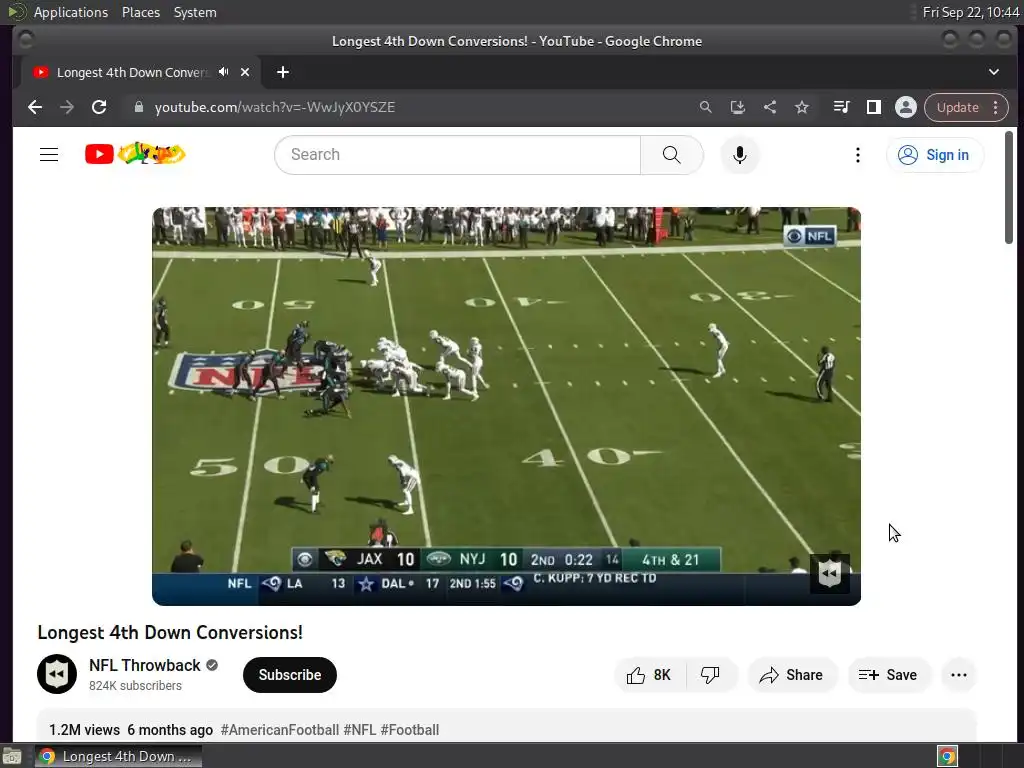Image resolution: width=1024 pixels, height=768 pixels.
Task: Open the #AmericanFootball hashtag
Action: click(x=280, y=729)
